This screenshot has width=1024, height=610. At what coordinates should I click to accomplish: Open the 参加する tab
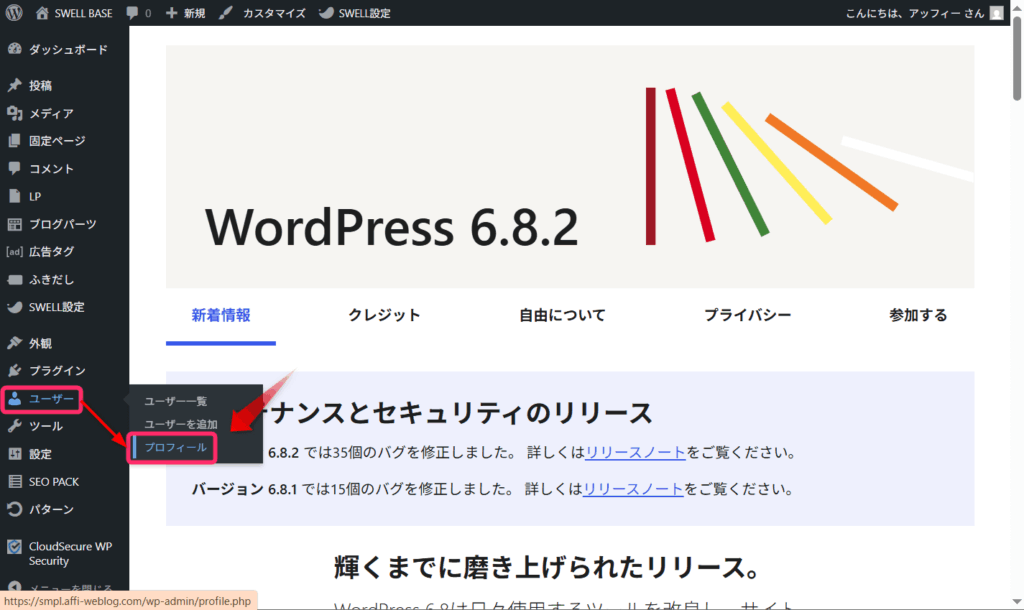[x=918, y=315]
